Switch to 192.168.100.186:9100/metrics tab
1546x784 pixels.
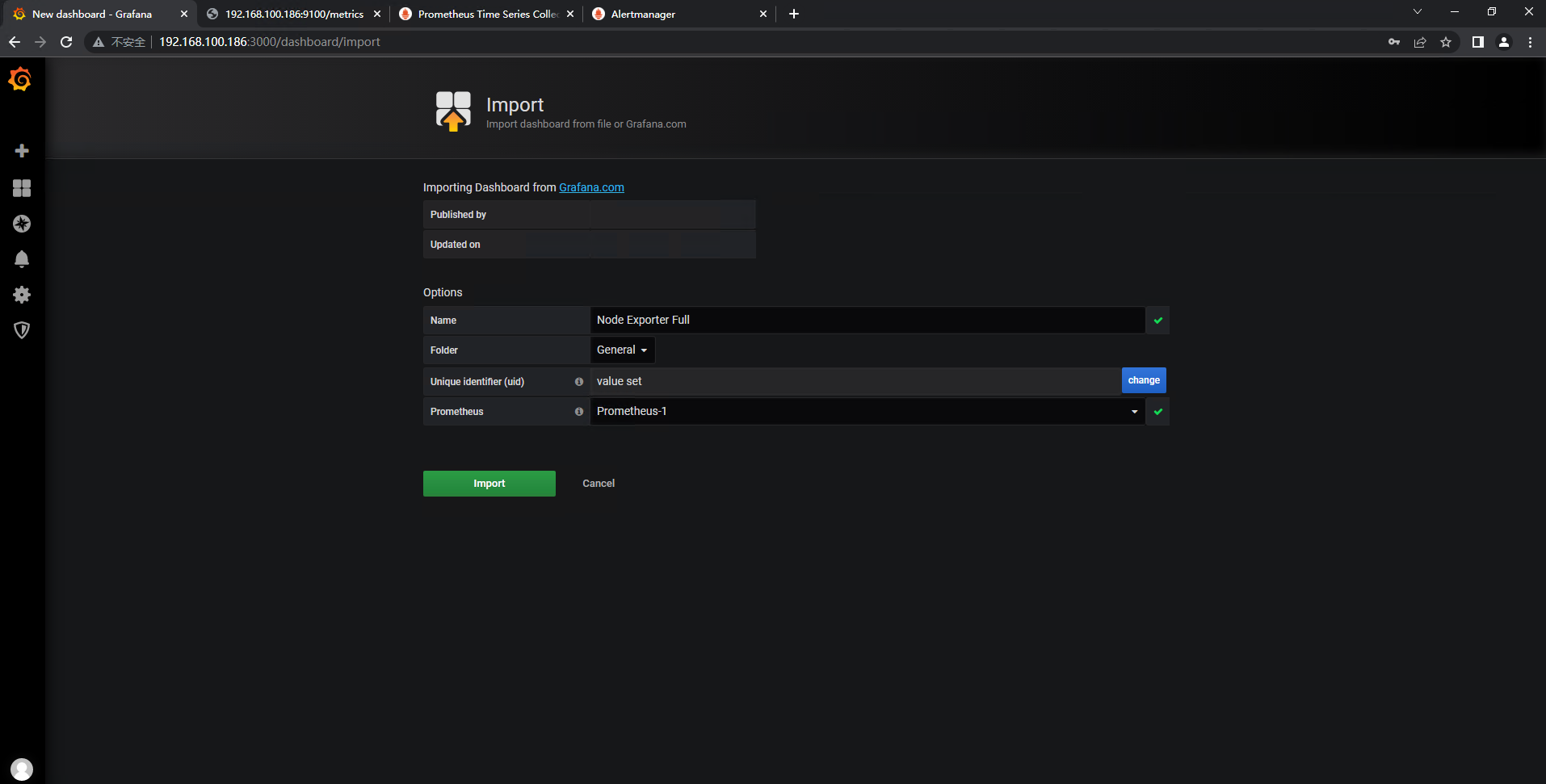click(x=294, y=14)
